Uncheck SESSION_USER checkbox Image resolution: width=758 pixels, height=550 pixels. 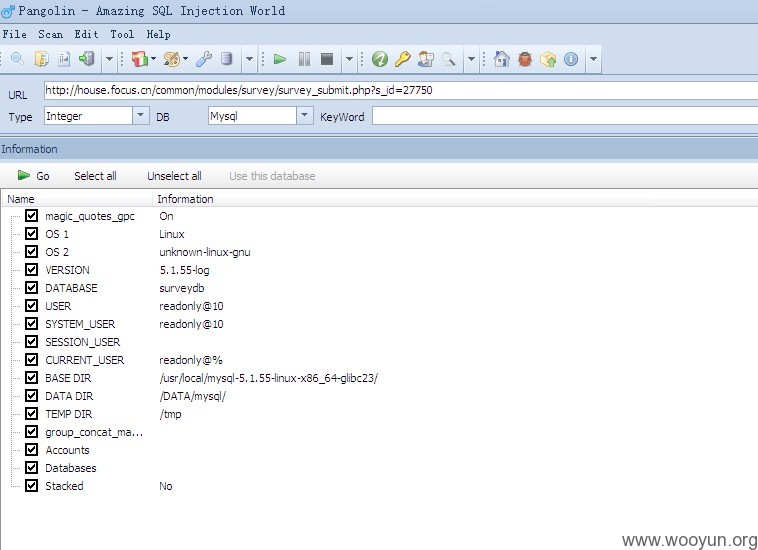pyautogui.click(x=31, y=341)
